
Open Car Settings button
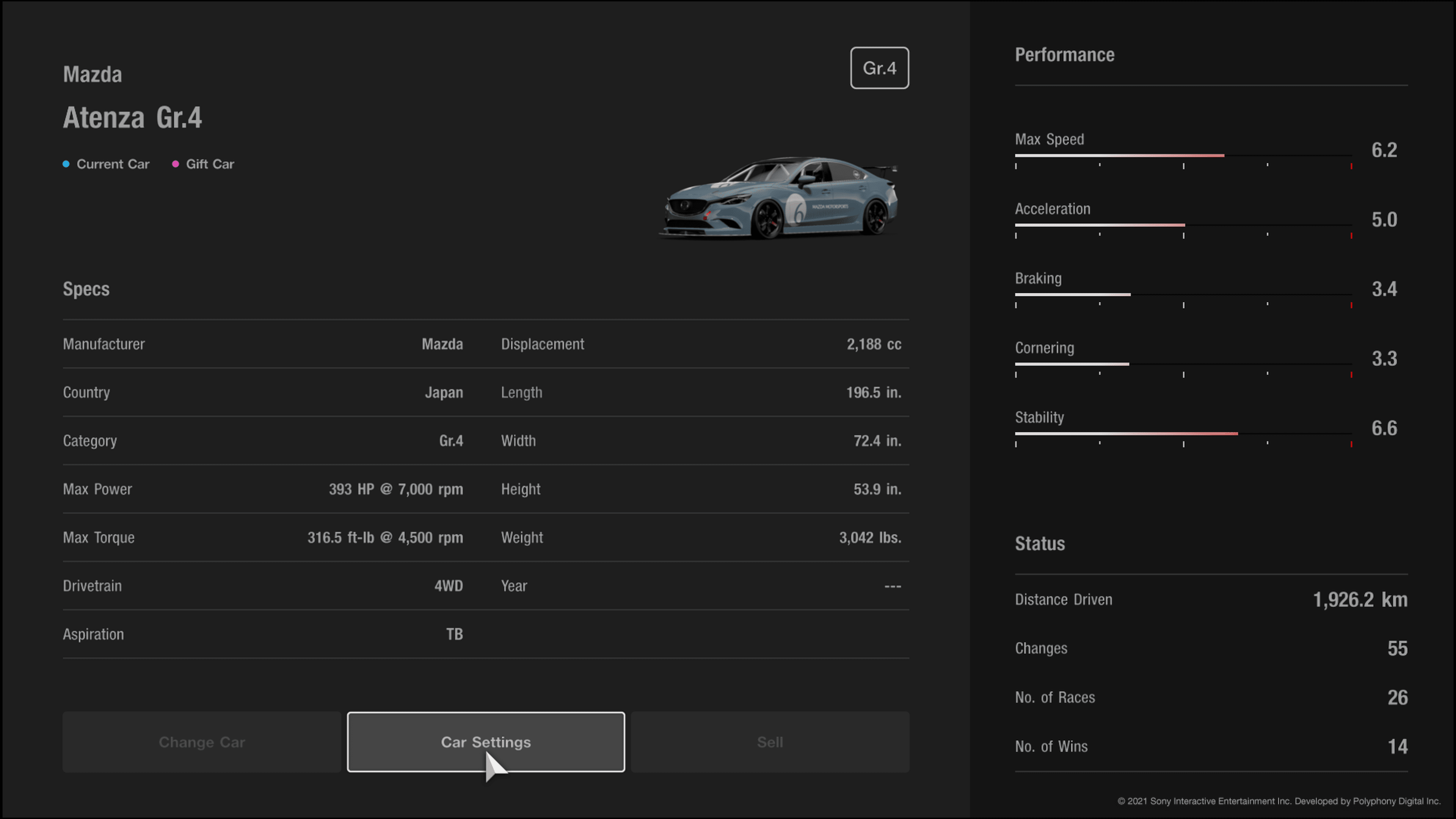(x=485, y=742)
